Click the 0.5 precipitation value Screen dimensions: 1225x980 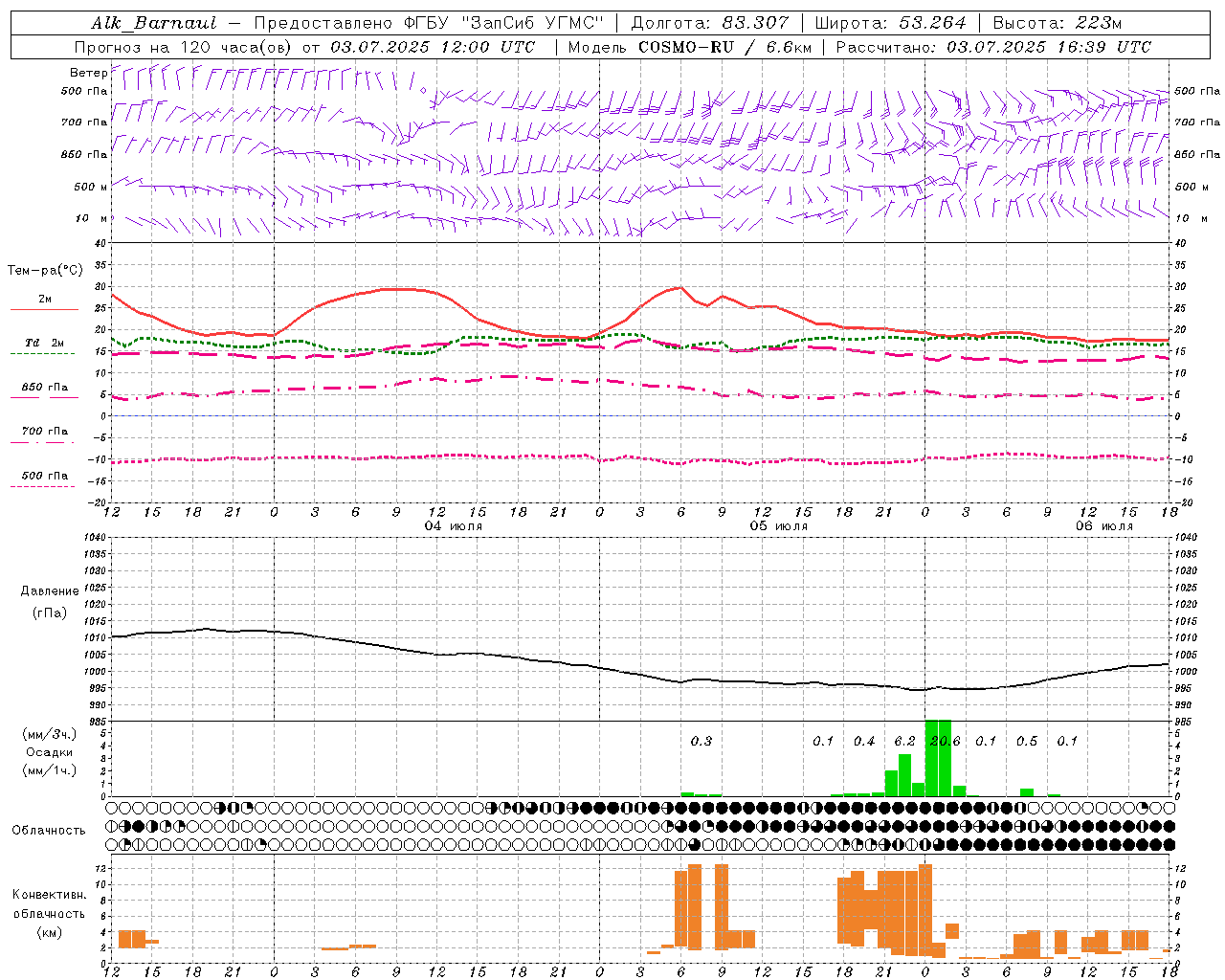[x=1027, y=742]
